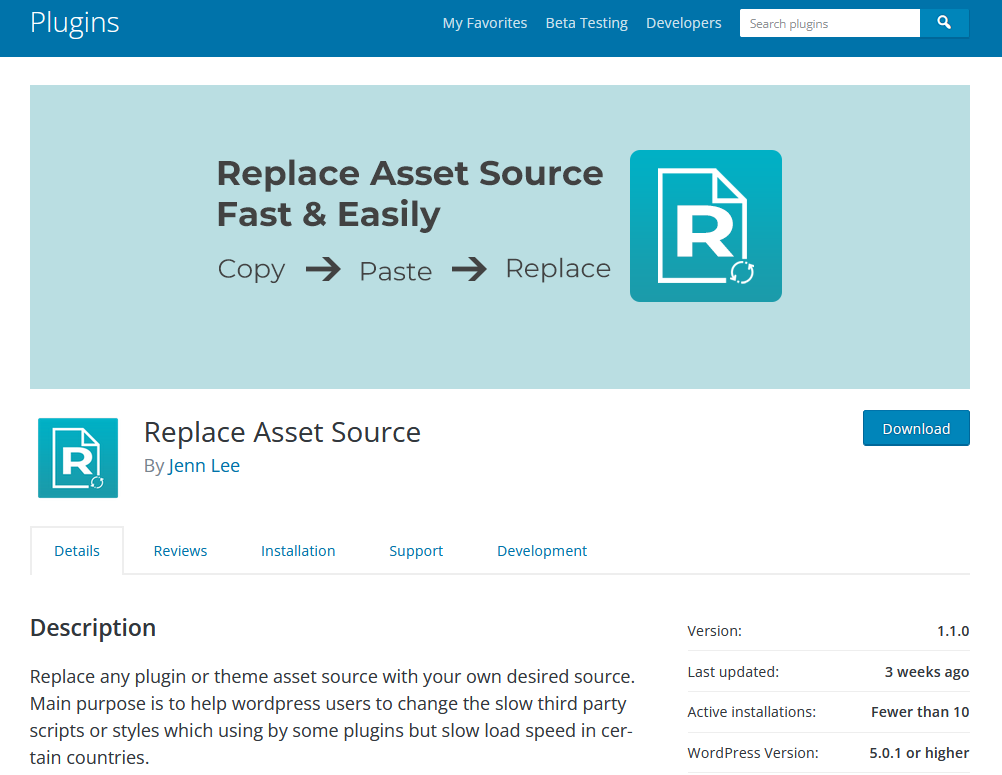Select the Support tab
Screen dimensions: 1002x775
pyautogui.click(x=416, y=550)
